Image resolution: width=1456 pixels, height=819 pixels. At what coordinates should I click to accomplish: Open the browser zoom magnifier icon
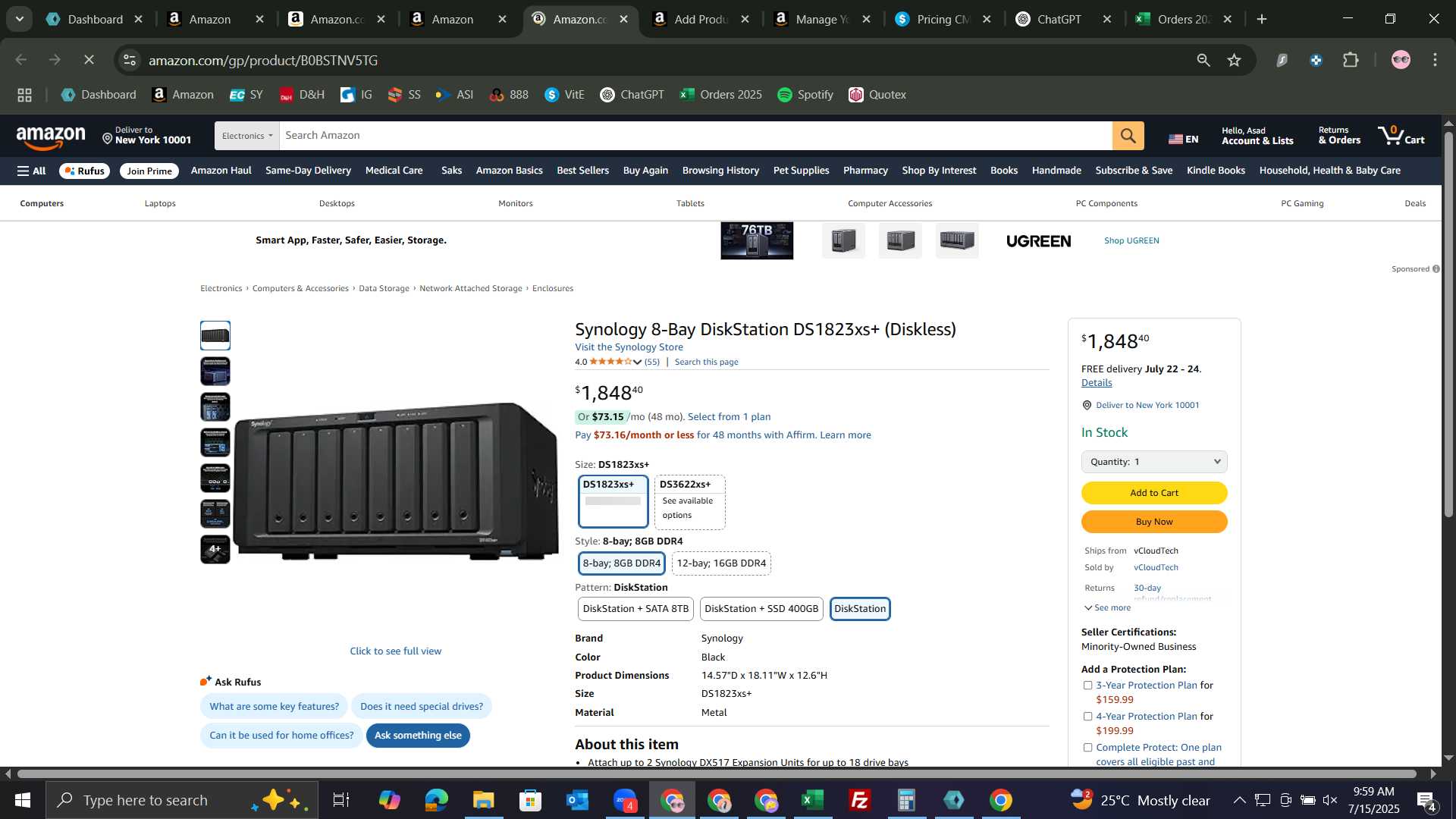click(1203, 60)
